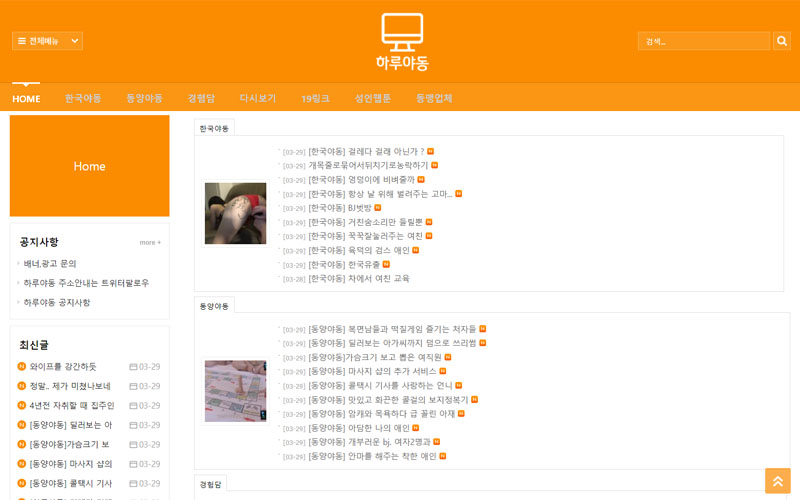Click the new badge beside 마사지 샵의 추가 서비스
Image resolution: width=800 pixels, height=500 pixels.
click(442, 371)
